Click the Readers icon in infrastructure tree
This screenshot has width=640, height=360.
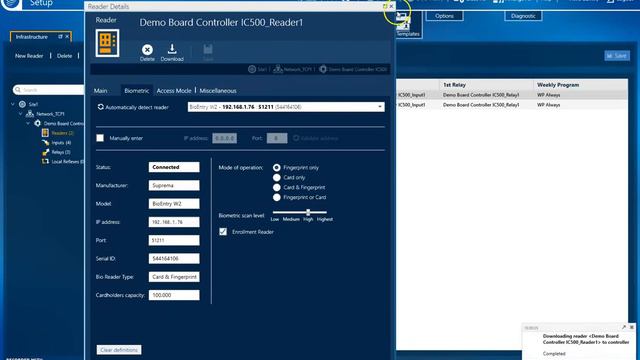(x=45, y=133)
